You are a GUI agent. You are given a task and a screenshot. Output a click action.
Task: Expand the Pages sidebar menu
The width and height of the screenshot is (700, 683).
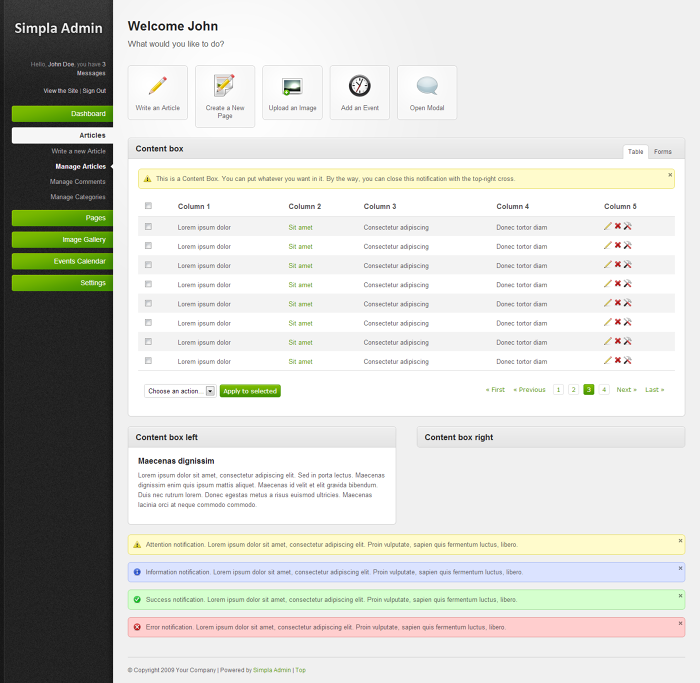point(62,218)
